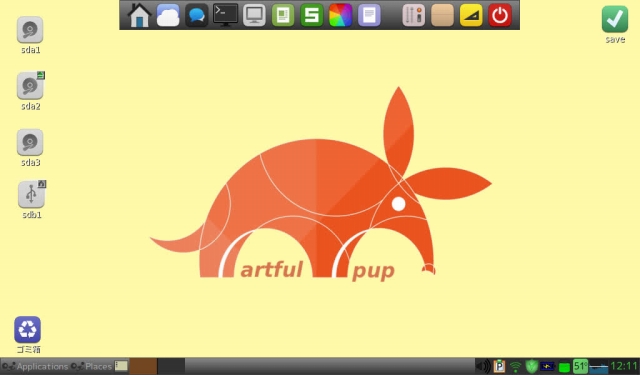Open the chat bubbles app in the dock

pyautogui.click(x=196, y=16)
